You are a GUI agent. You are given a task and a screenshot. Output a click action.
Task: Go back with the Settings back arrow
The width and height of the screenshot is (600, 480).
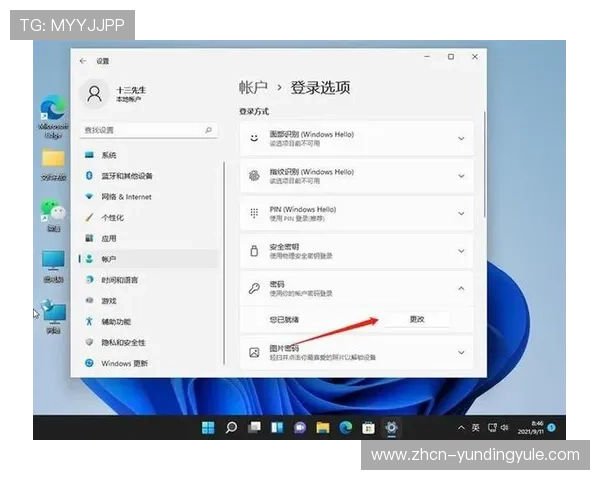[83, 61]
